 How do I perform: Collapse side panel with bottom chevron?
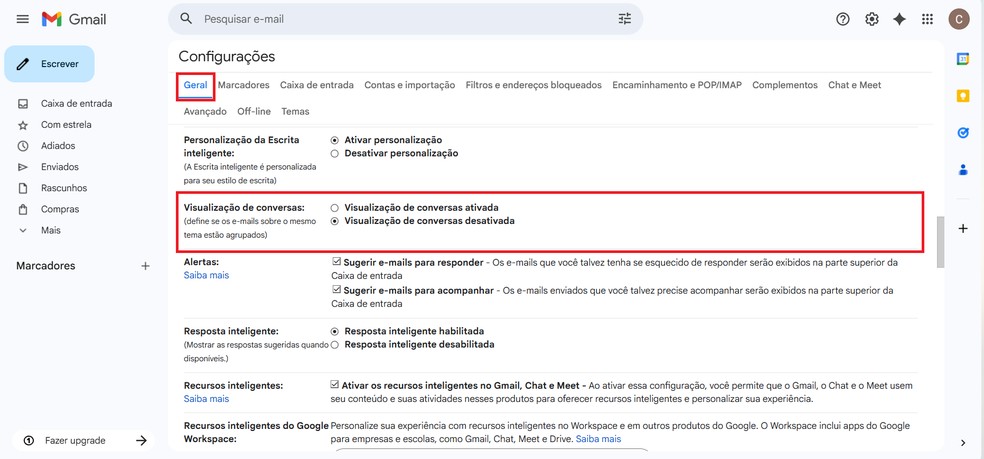(x=963, y=443)
